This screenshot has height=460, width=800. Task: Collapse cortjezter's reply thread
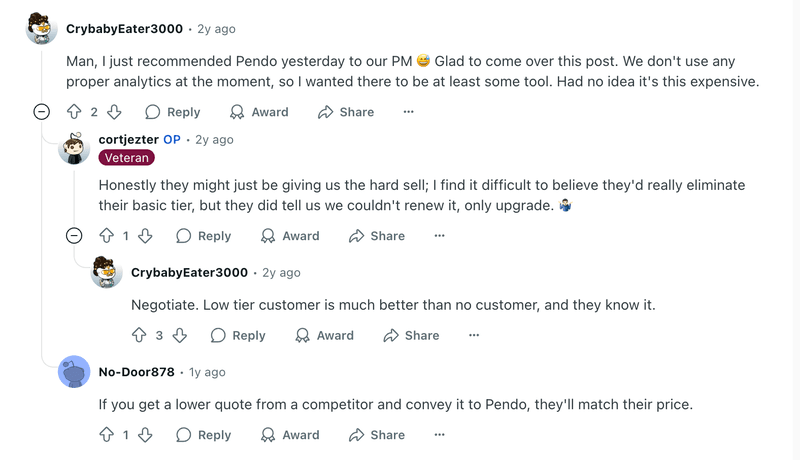click(x=73, y=236)
